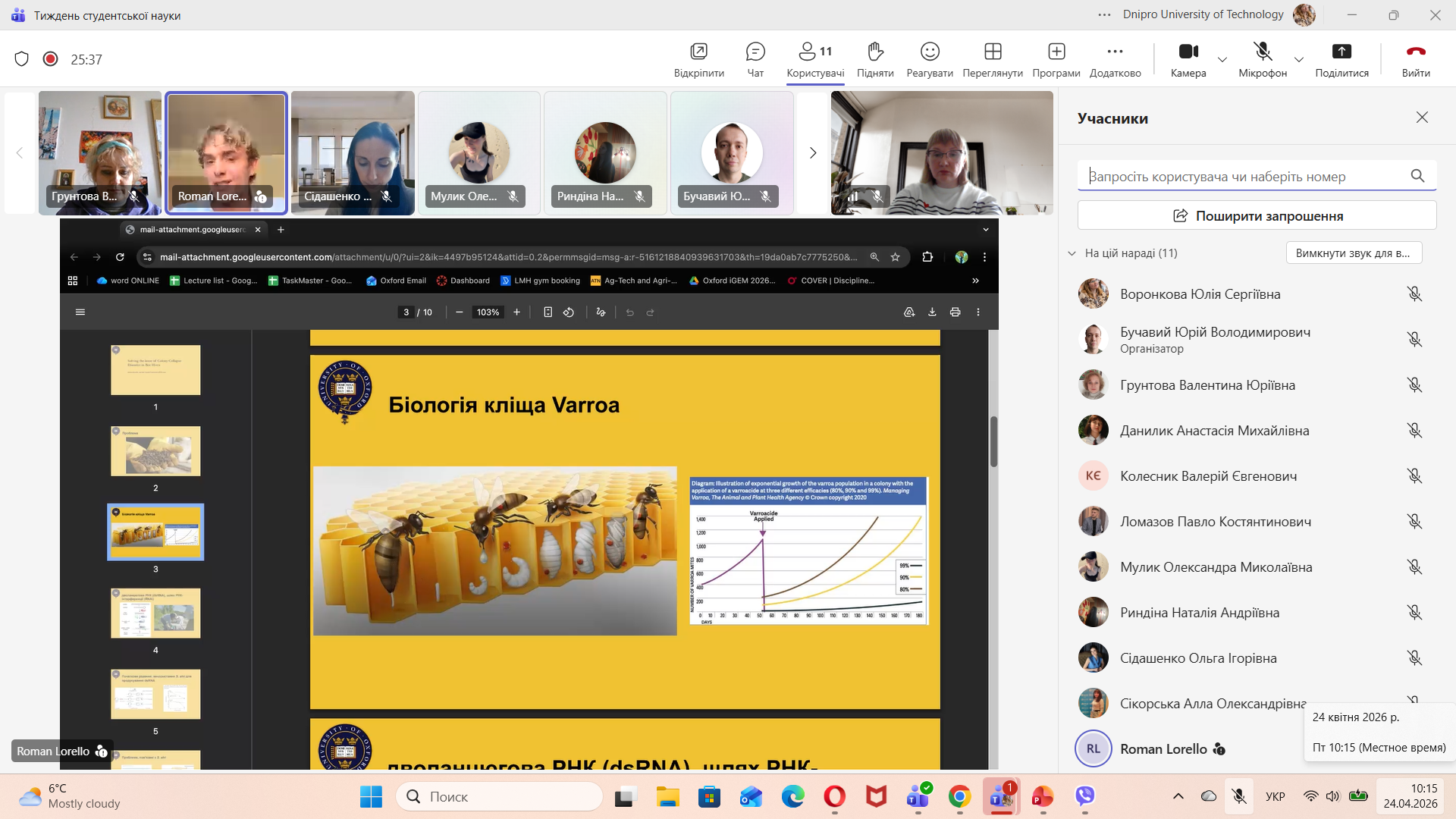Click the Raise hand icon
The height and width of the screenshot is (819, 1456).
(x=875, y=52)
